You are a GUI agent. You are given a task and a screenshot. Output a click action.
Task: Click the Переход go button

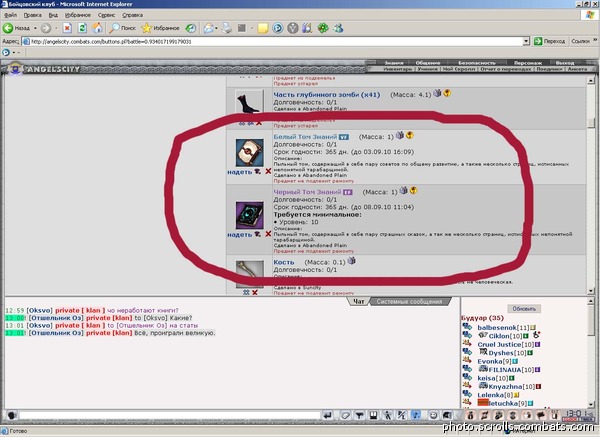pyautogui.click(x=549, y=41)
